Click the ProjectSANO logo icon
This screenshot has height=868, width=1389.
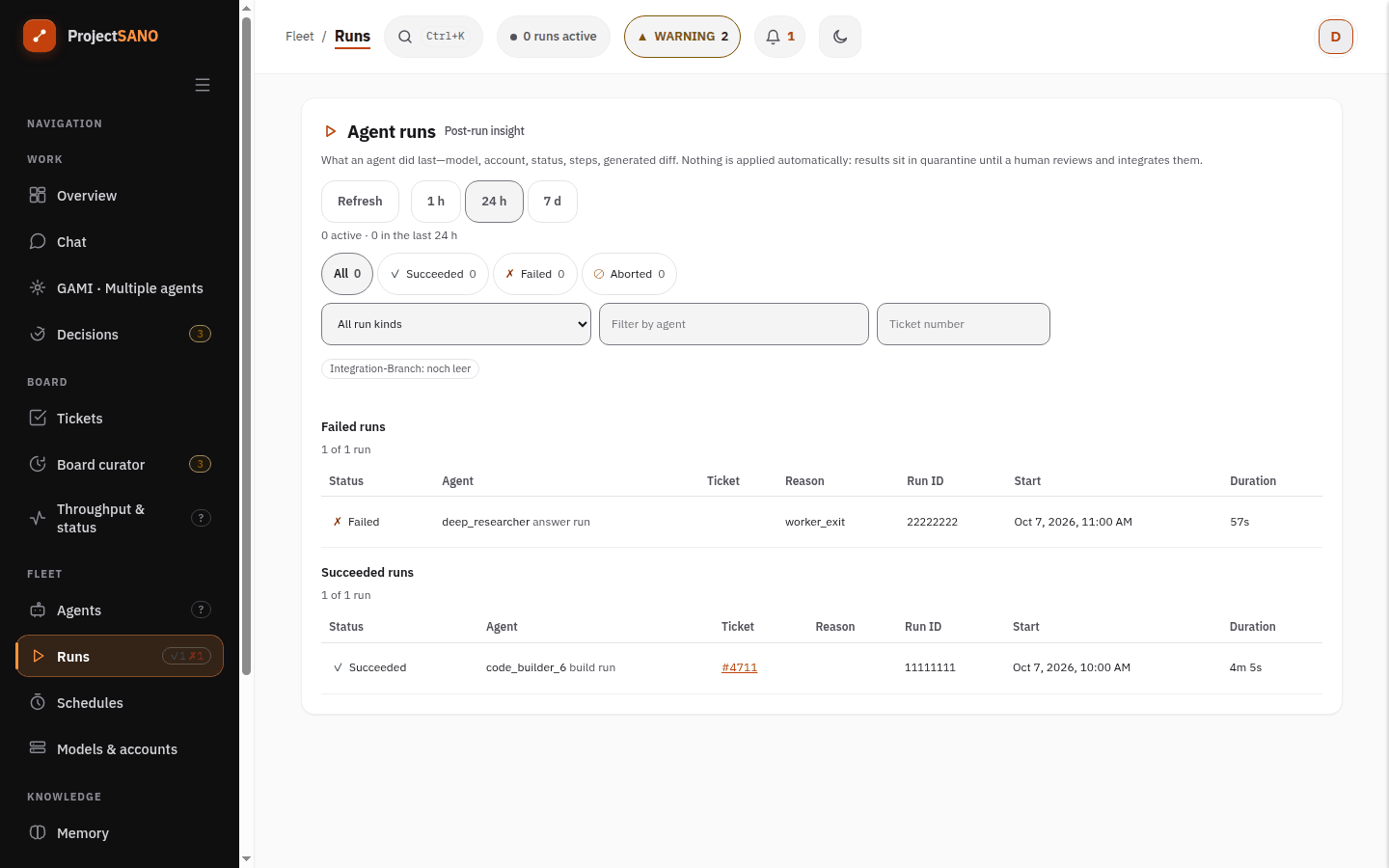(x=40, y=36)
